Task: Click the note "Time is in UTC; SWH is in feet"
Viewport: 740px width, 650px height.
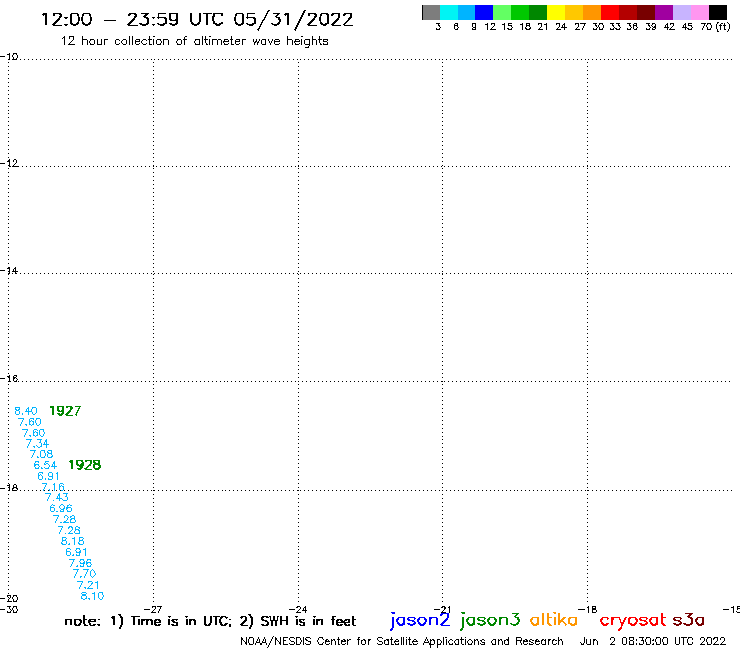Action: point(210,621)
